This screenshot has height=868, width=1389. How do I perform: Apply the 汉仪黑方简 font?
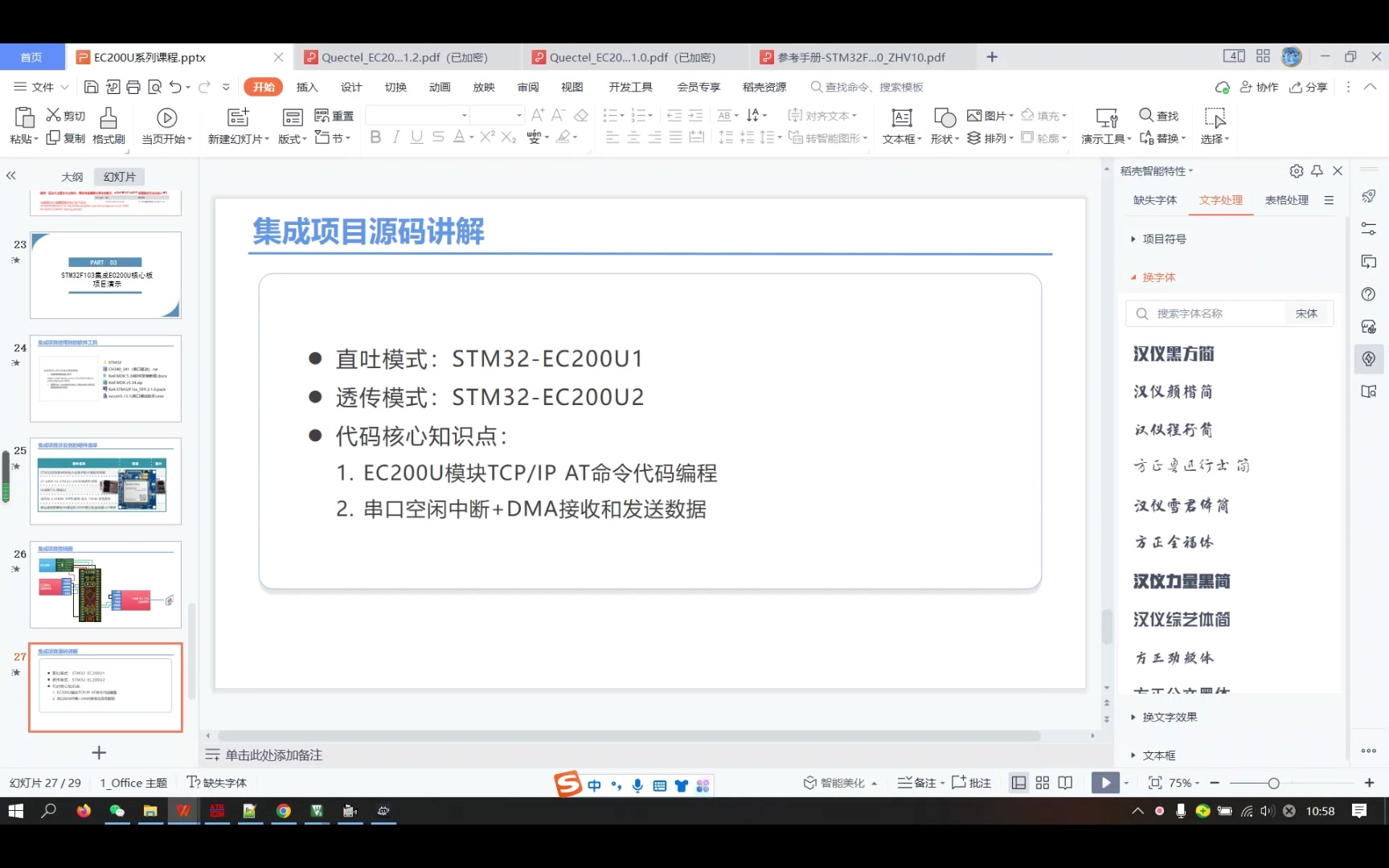[1174, 354]
